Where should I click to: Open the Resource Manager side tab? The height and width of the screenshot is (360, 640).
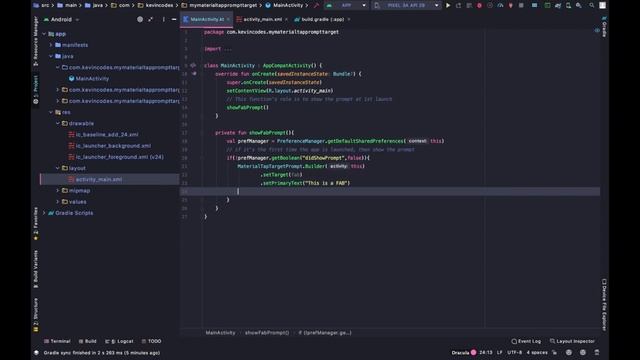pos(36,41)
